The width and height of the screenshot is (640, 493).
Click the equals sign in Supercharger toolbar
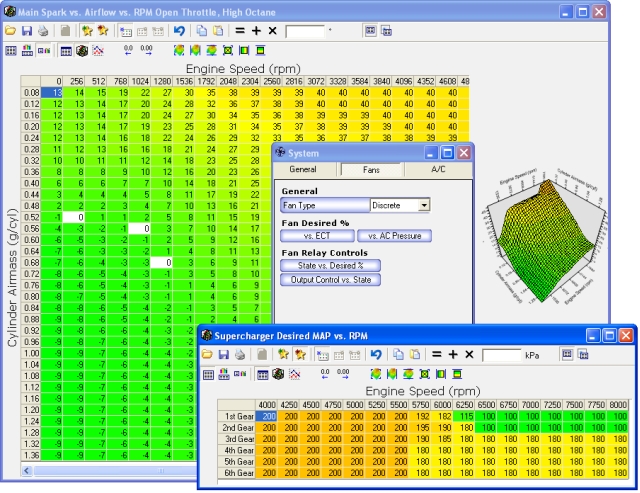pos(437,354)
